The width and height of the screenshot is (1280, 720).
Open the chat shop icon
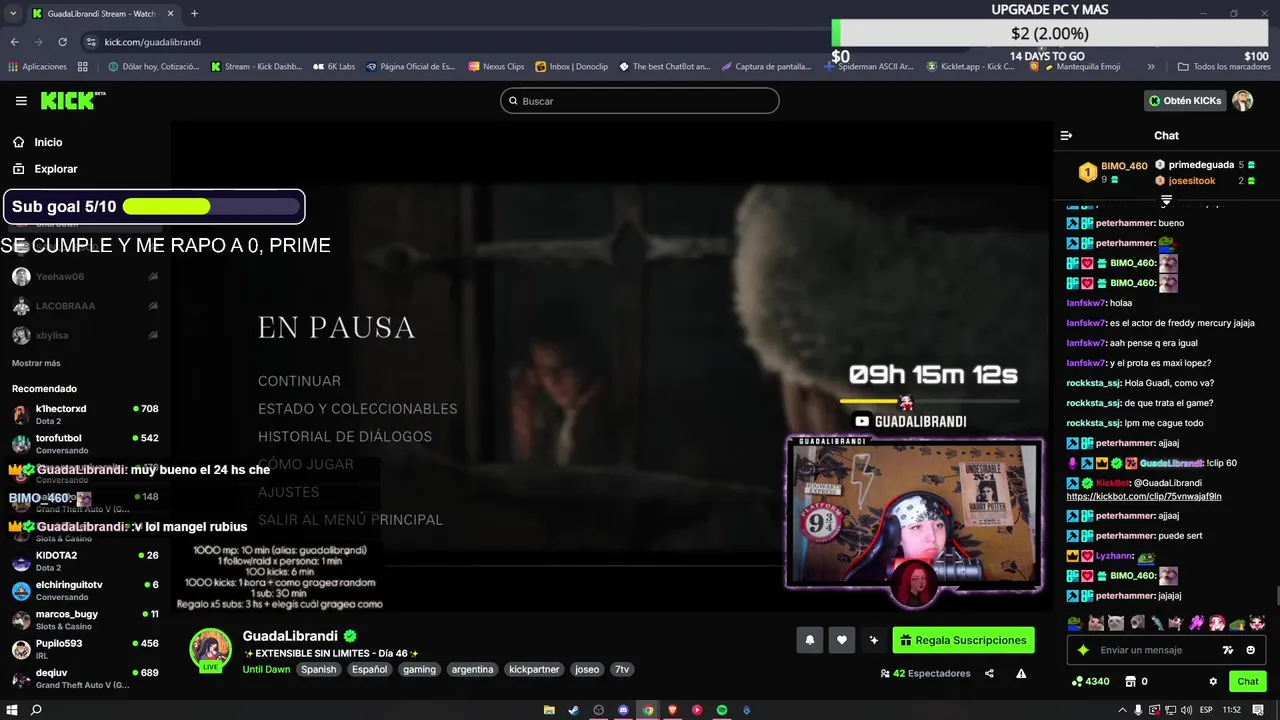(x=1131, y=681)
